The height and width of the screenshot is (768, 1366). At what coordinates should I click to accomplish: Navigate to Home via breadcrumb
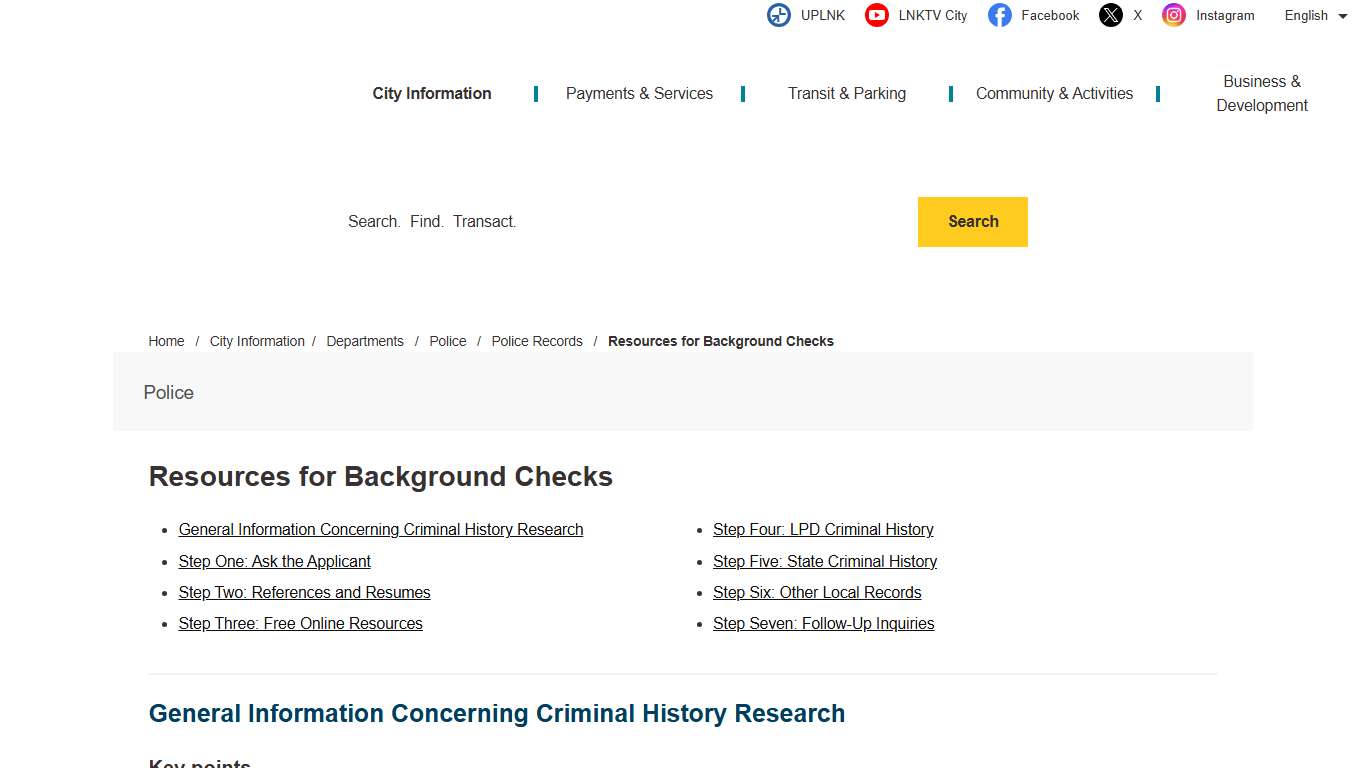166,341
